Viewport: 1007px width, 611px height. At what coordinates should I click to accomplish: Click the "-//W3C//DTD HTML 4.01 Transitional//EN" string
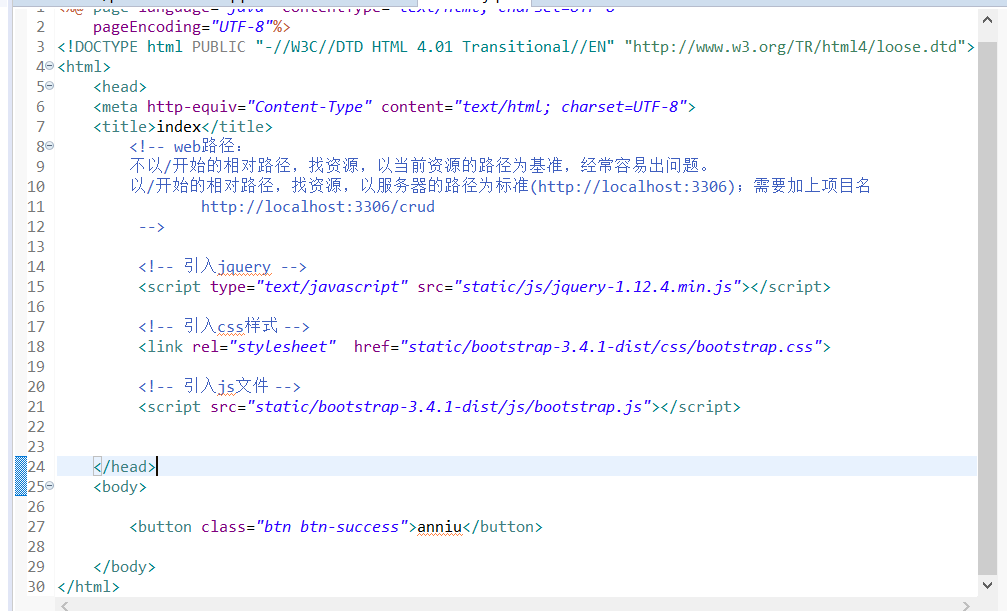coord(435,47)
